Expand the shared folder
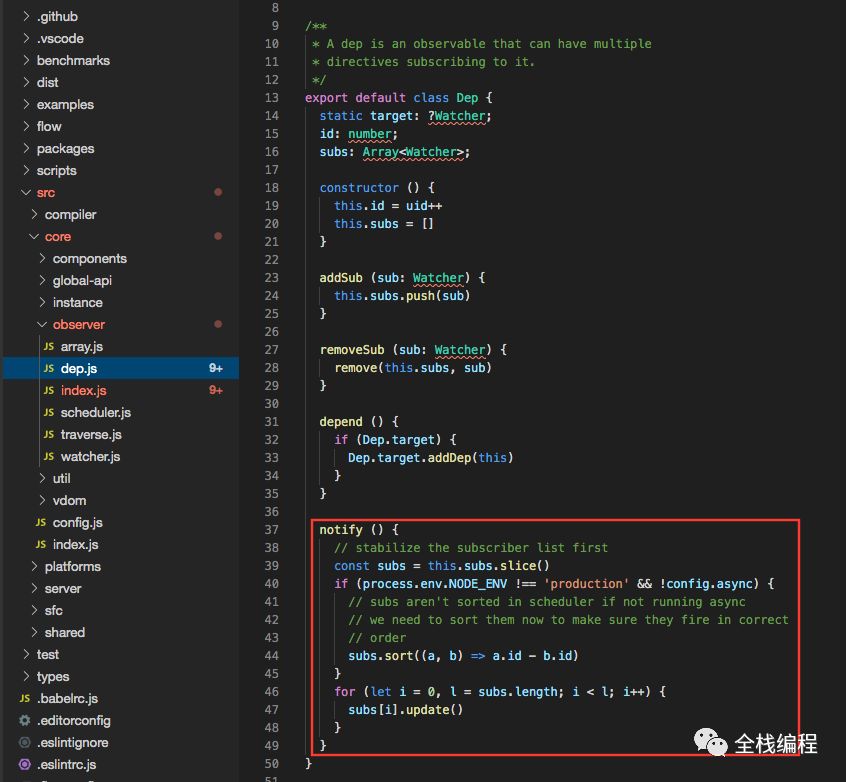 click(65, 633)
